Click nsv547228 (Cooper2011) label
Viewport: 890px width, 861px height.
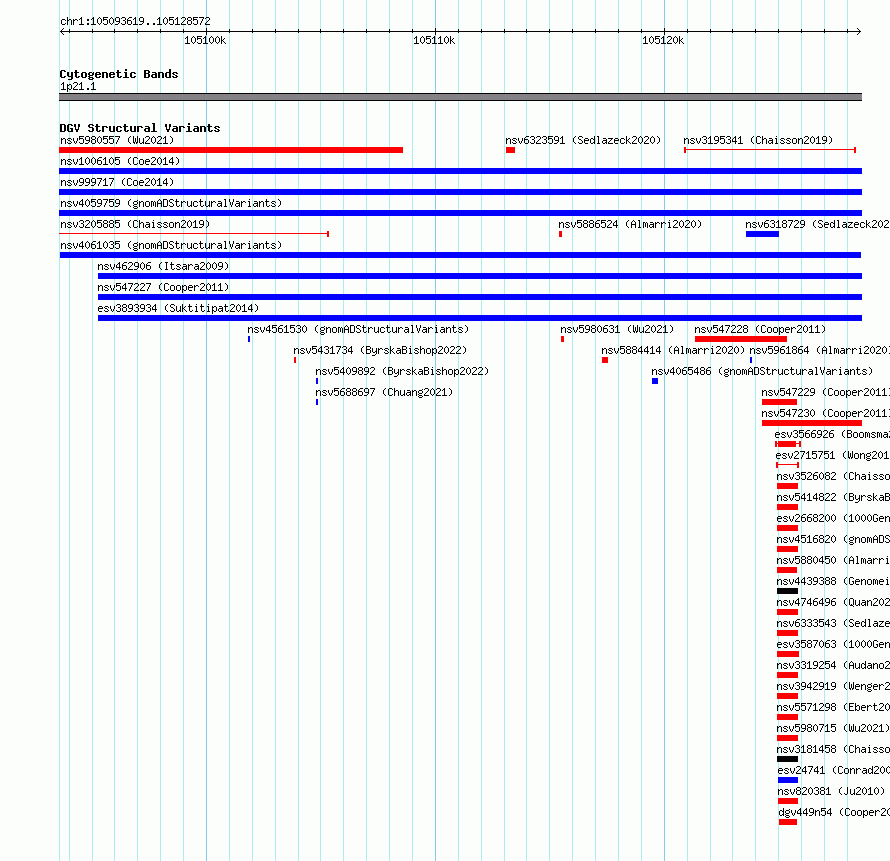(760, 329)
